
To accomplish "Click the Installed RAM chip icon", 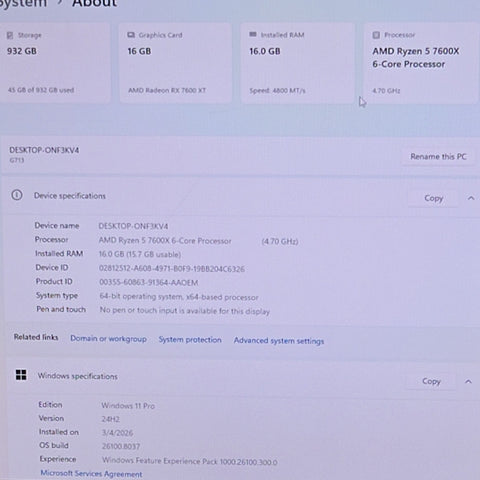I will [x=253, y=34].
